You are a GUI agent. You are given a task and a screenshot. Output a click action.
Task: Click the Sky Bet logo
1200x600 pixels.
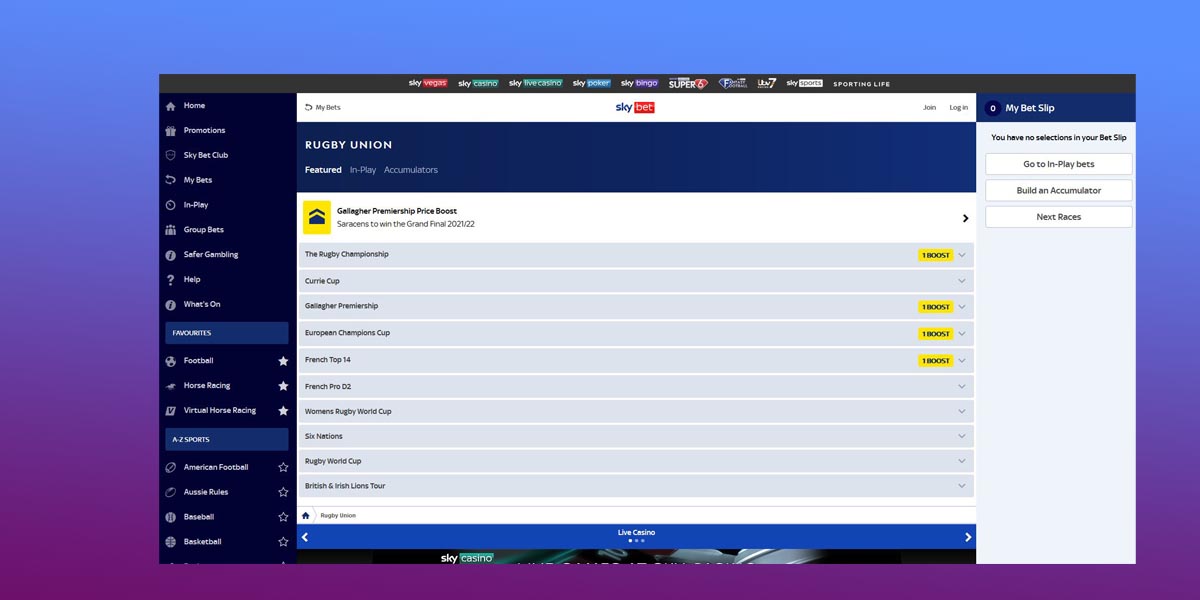pos(635,107)
